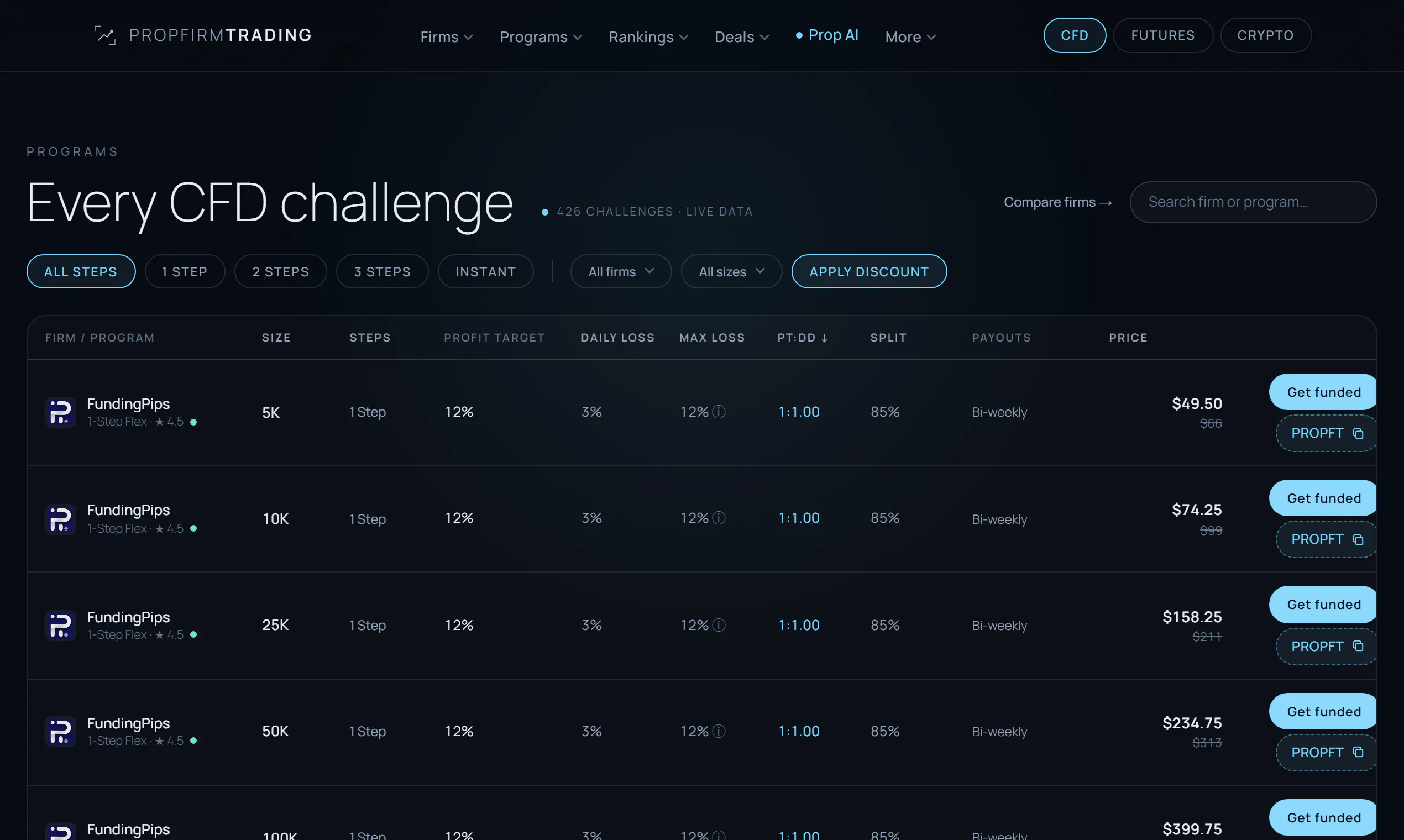The image size is (1404, 840).
Task: Click the 85% split in the 25K row
Action: pos(885,625)
